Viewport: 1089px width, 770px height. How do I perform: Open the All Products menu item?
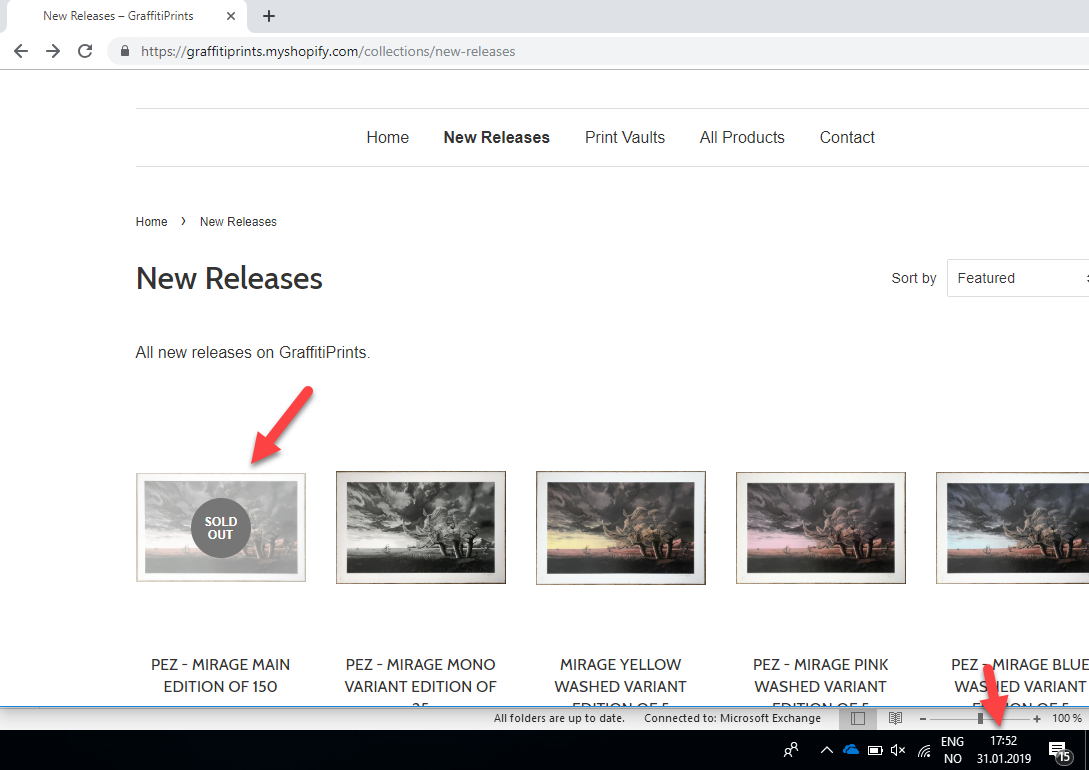coord(741,138)
